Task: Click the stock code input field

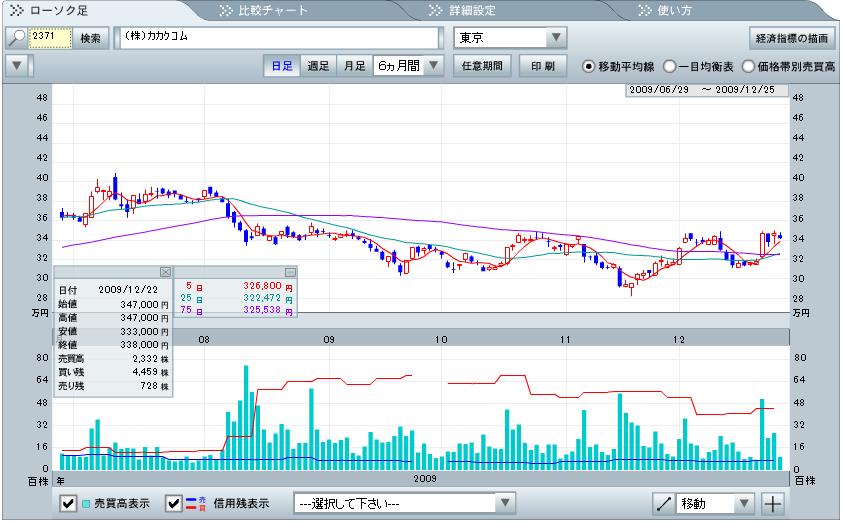Action: (51, 37)
